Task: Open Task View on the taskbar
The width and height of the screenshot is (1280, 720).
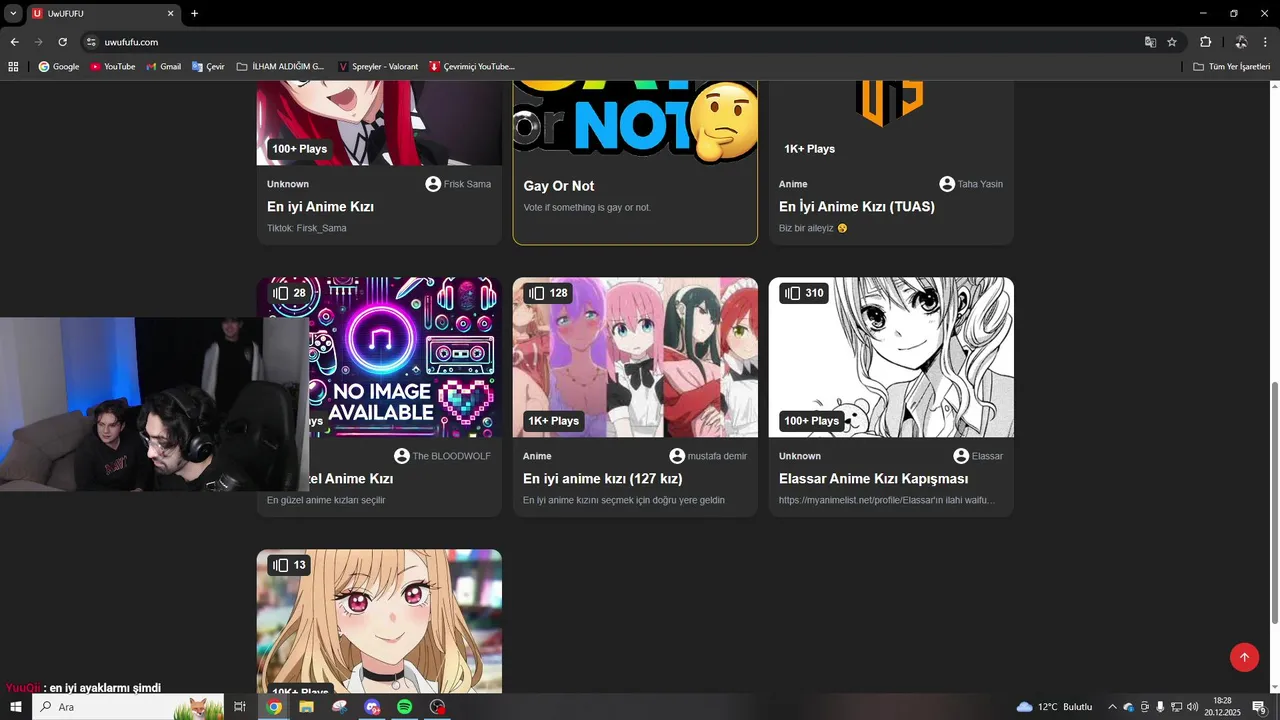Action: [x=240, y=707]
